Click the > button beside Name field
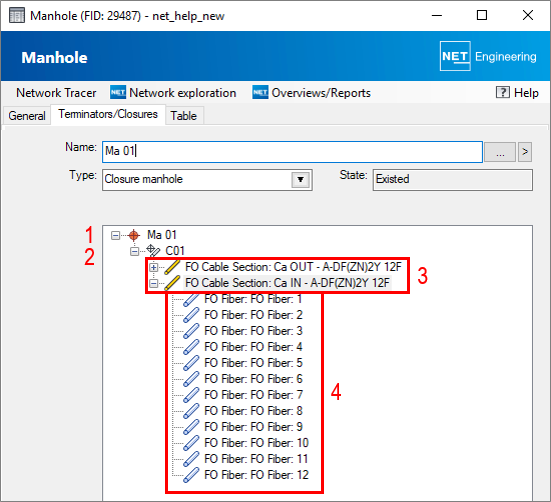This screenshot has height=502, width=551. 525,152
